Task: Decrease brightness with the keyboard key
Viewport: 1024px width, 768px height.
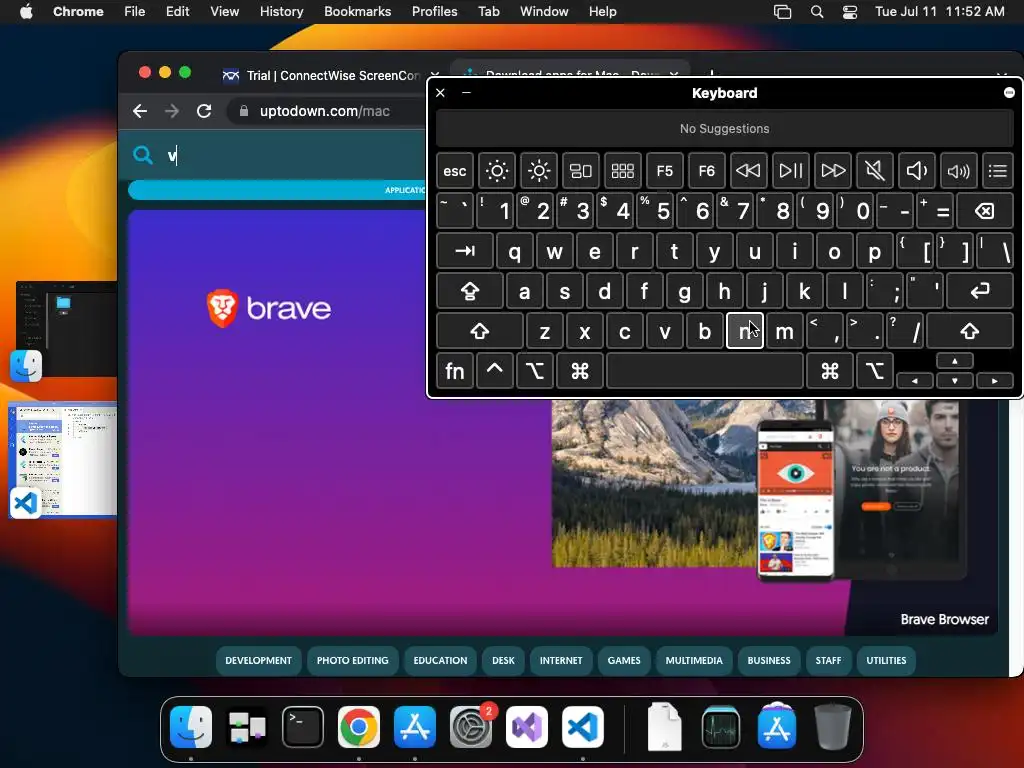Action: 496,171
